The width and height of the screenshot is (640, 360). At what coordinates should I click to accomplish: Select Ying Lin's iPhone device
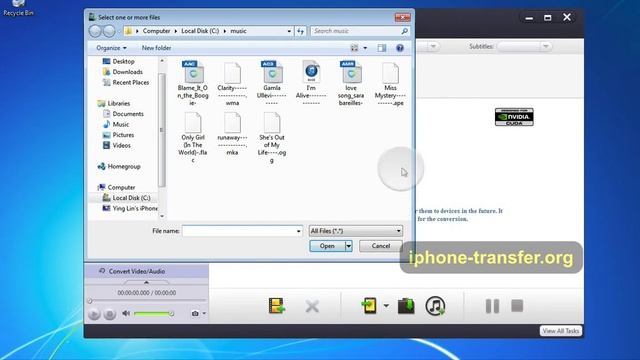pos(135,208)
